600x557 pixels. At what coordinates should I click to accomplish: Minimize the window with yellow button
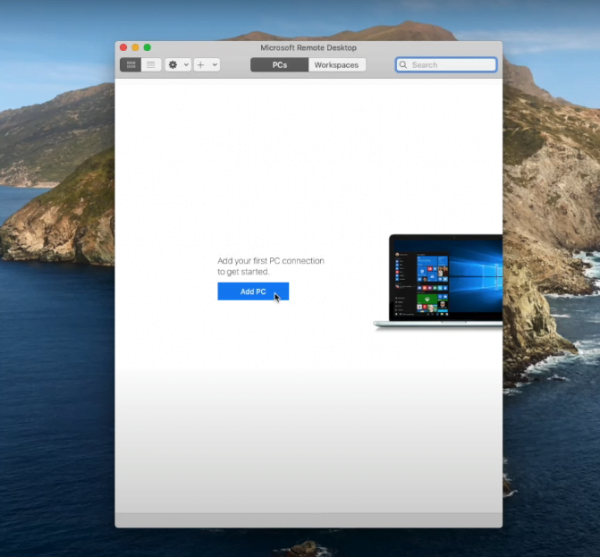(135, 47)
